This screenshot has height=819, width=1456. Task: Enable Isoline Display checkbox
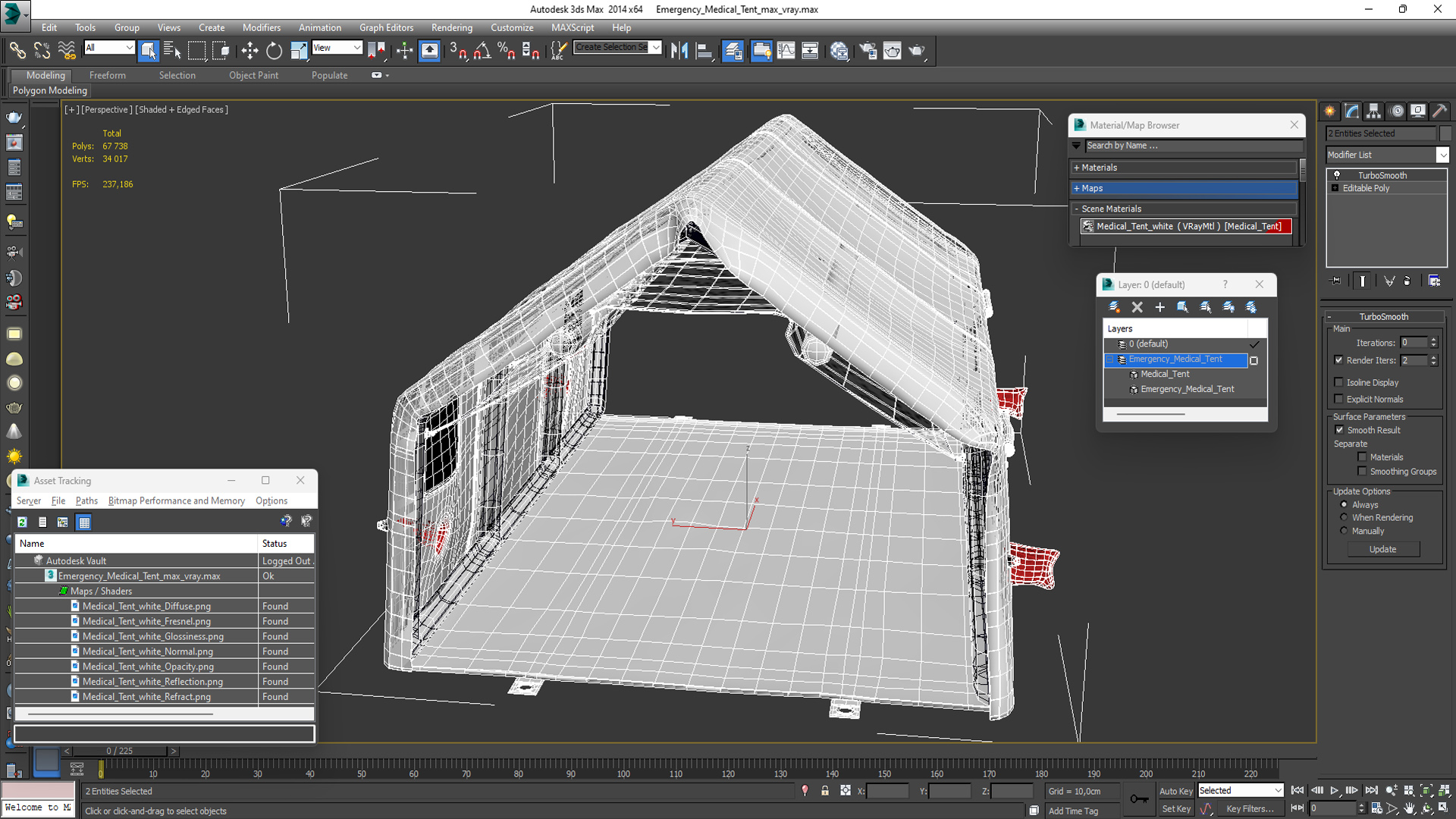(1339, 382)
